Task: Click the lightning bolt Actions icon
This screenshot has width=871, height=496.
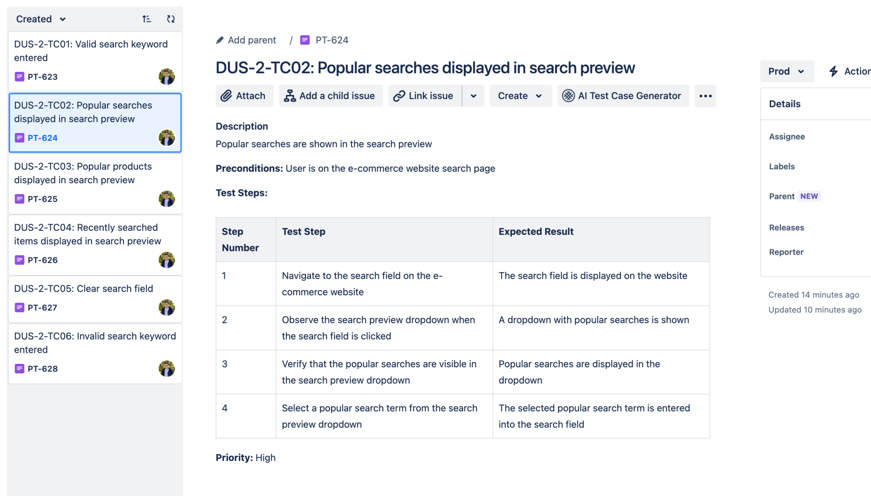Action: [x=833, y=72]
